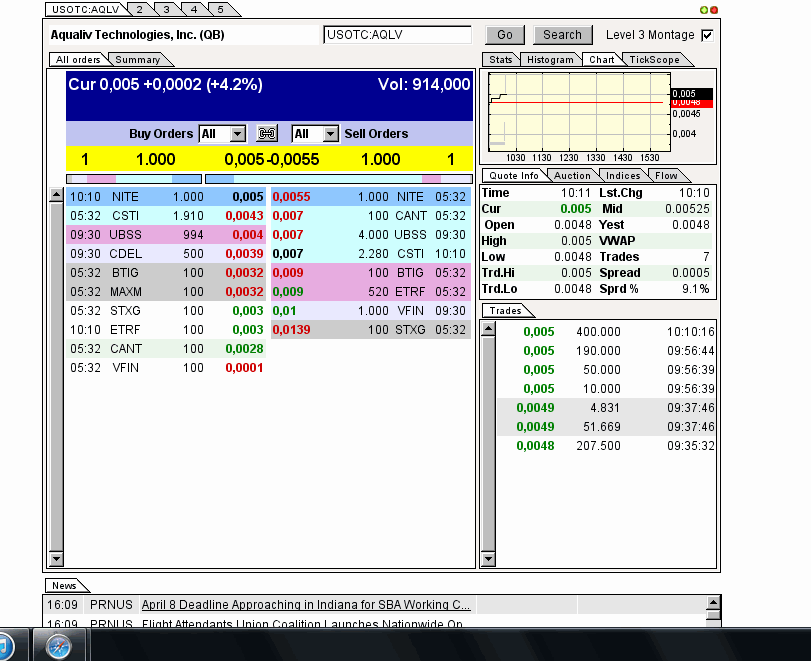
Task: Click the order book scroll up arrow
Action: coord(56,195)
